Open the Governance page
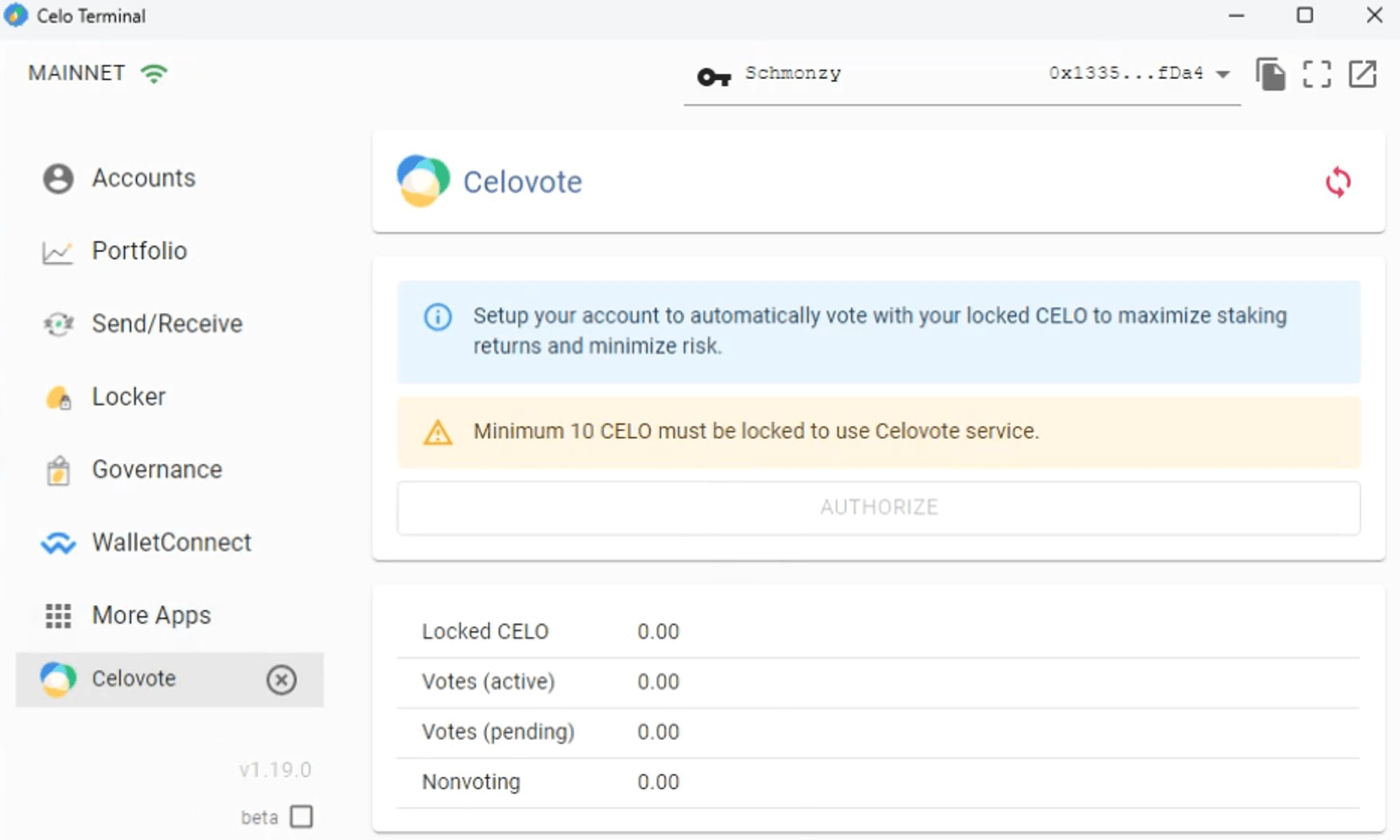The height and width of the screenshot is (840, 1400). pyautogui.click(x=169, y=470)
